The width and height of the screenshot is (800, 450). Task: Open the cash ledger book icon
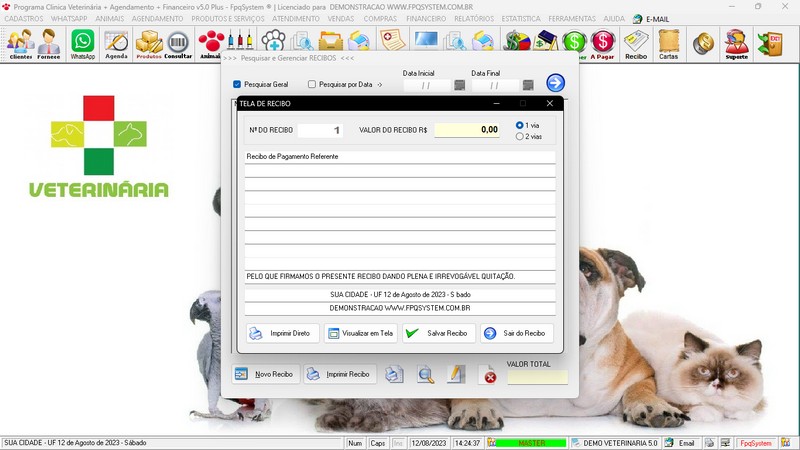[x=545, y=41]
